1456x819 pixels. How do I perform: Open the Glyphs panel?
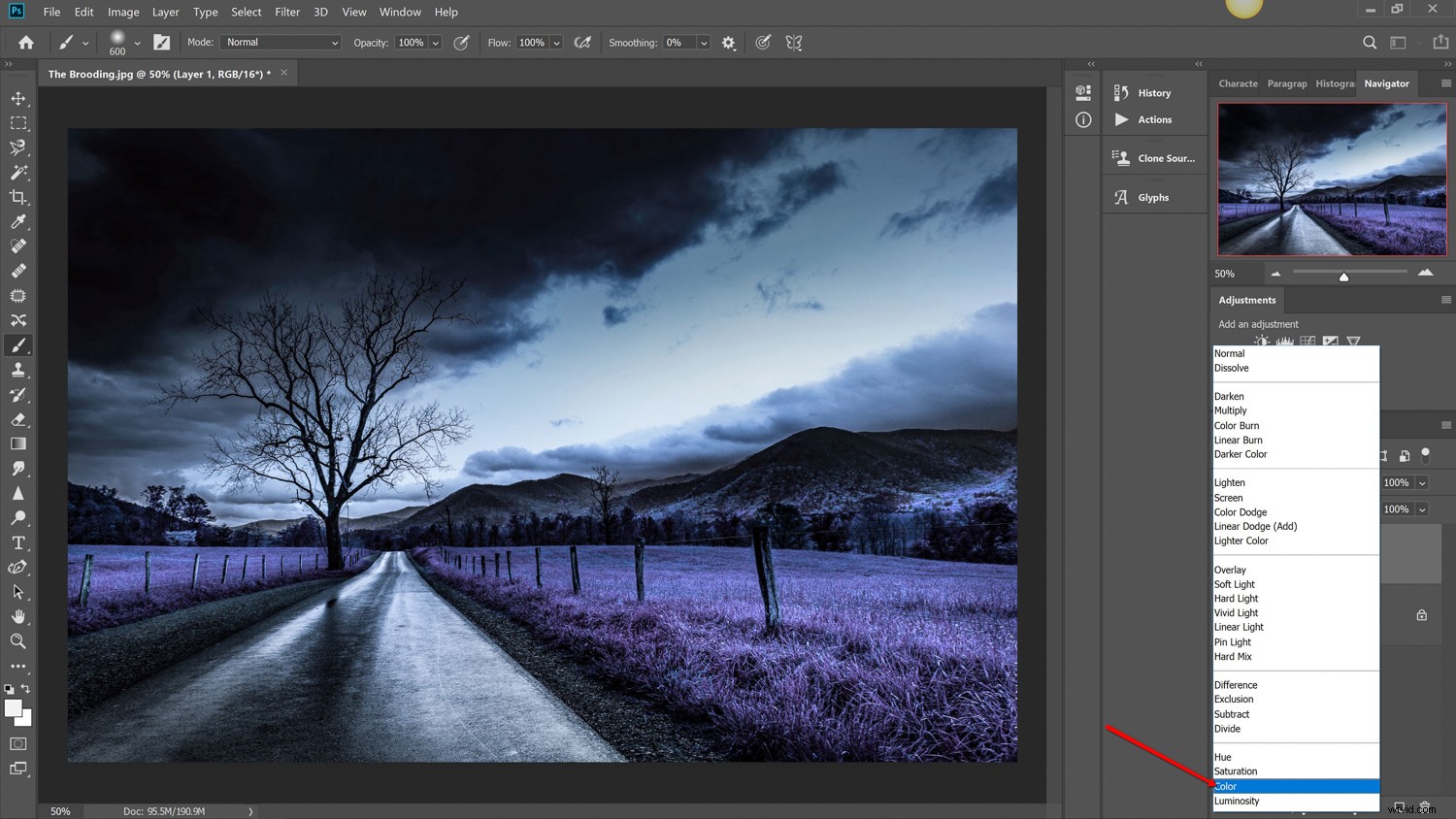(x=1153, y=196)
